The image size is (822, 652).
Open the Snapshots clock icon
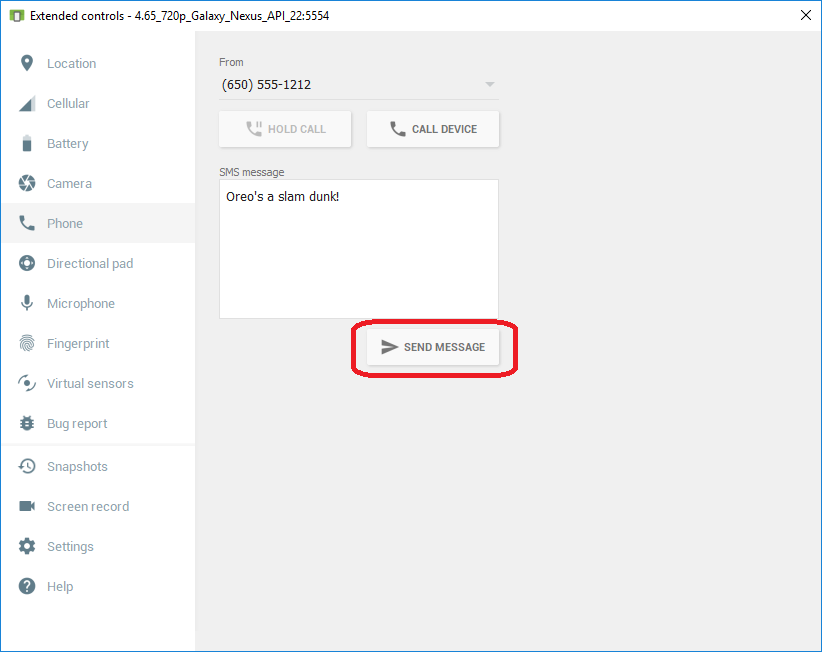pos(27,467)
